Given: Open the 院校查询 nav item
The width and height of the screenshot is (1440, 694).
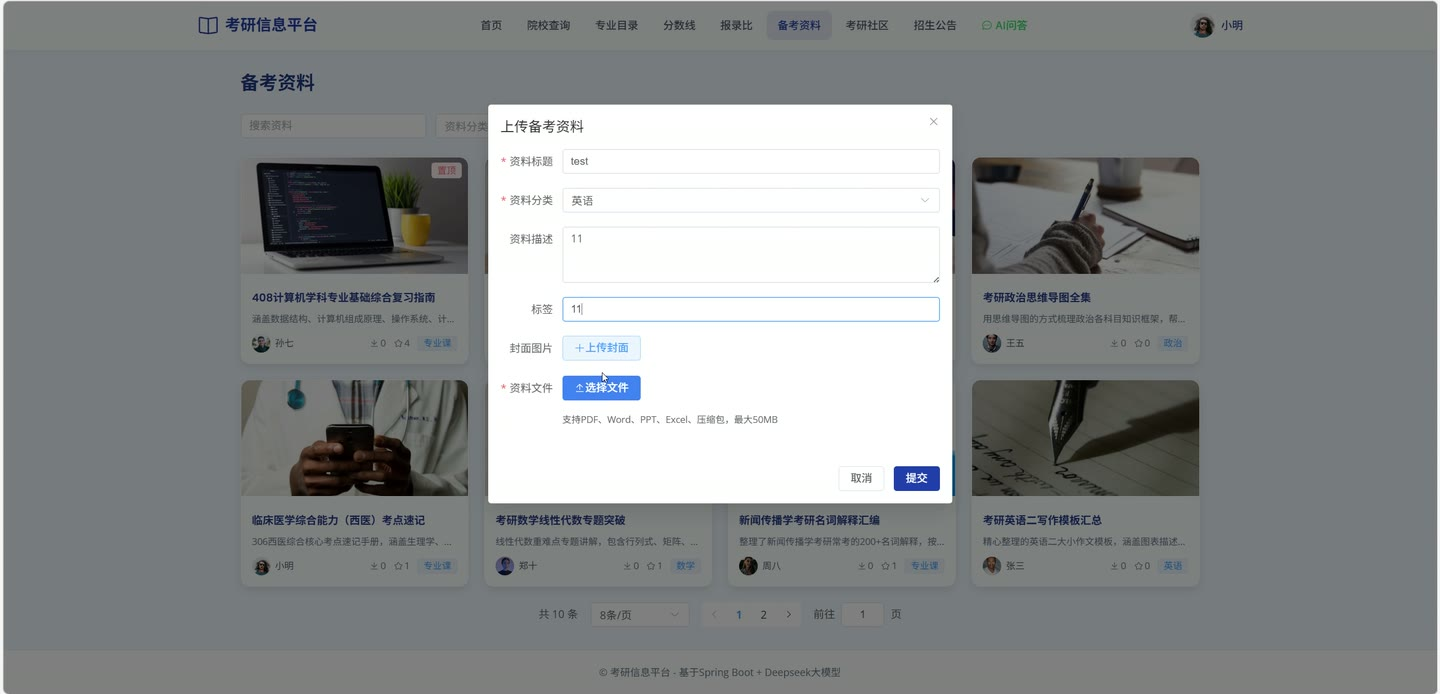Looking at the screenshot, I should tap(548, 26).
